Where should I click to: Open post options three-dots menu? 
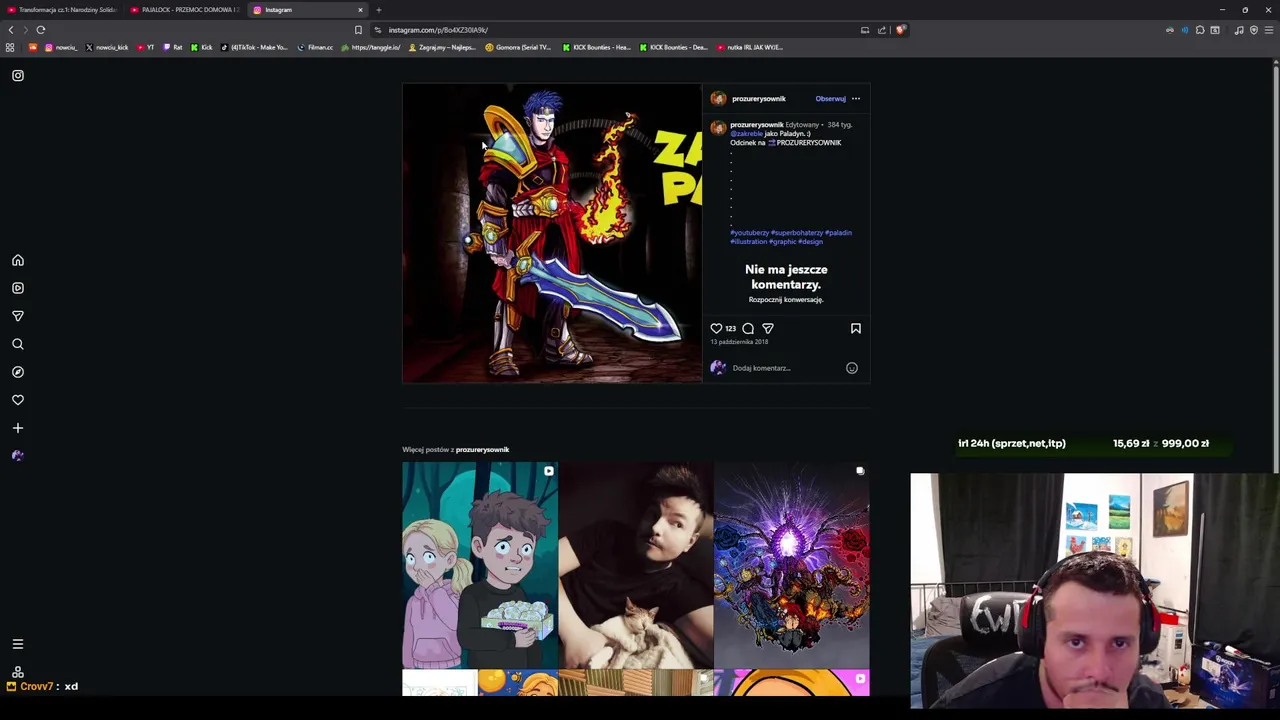coord(856,99)
